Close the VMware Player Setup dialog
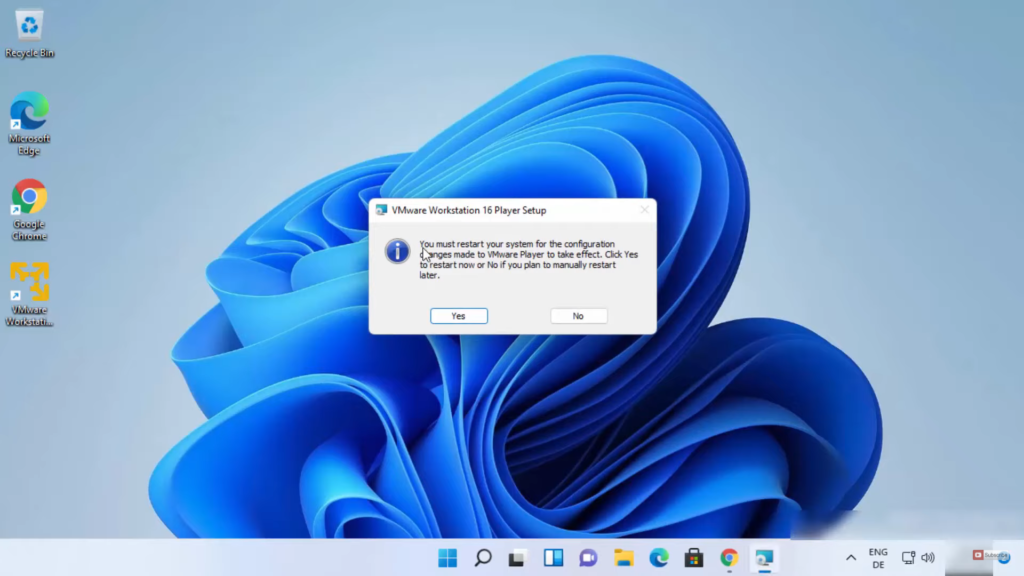 (645, 210)
